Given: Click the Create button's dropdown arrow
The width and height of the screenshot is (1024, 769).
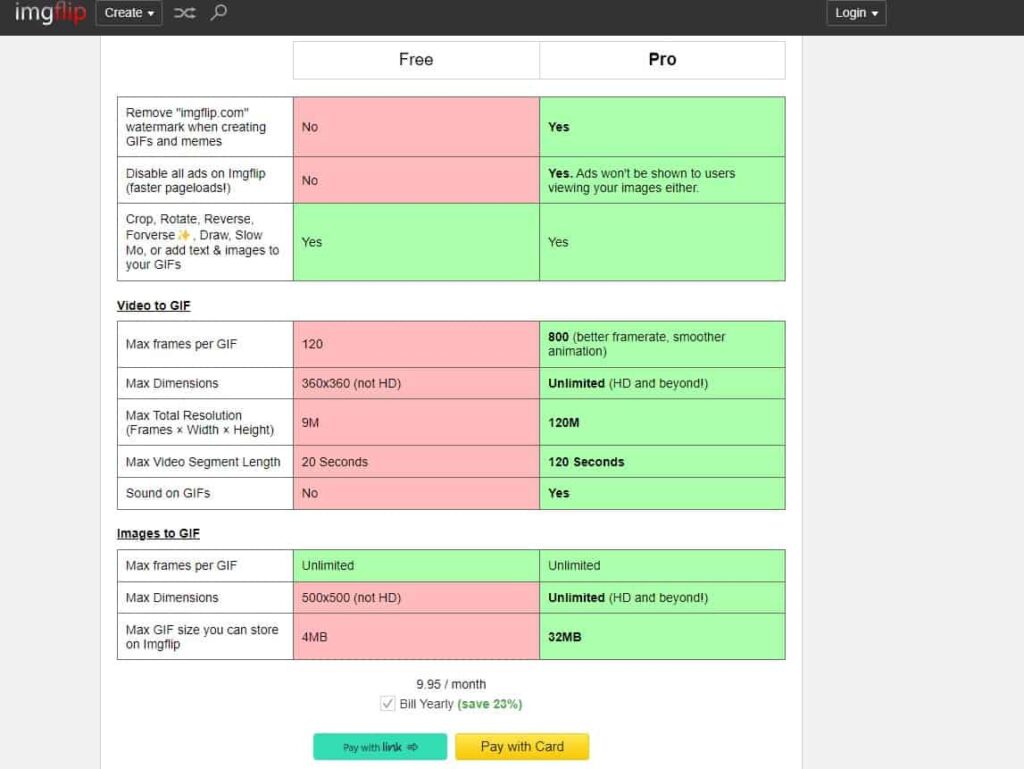Looking at the screenshot, I should pyautogui.click(x=151, y=14).
